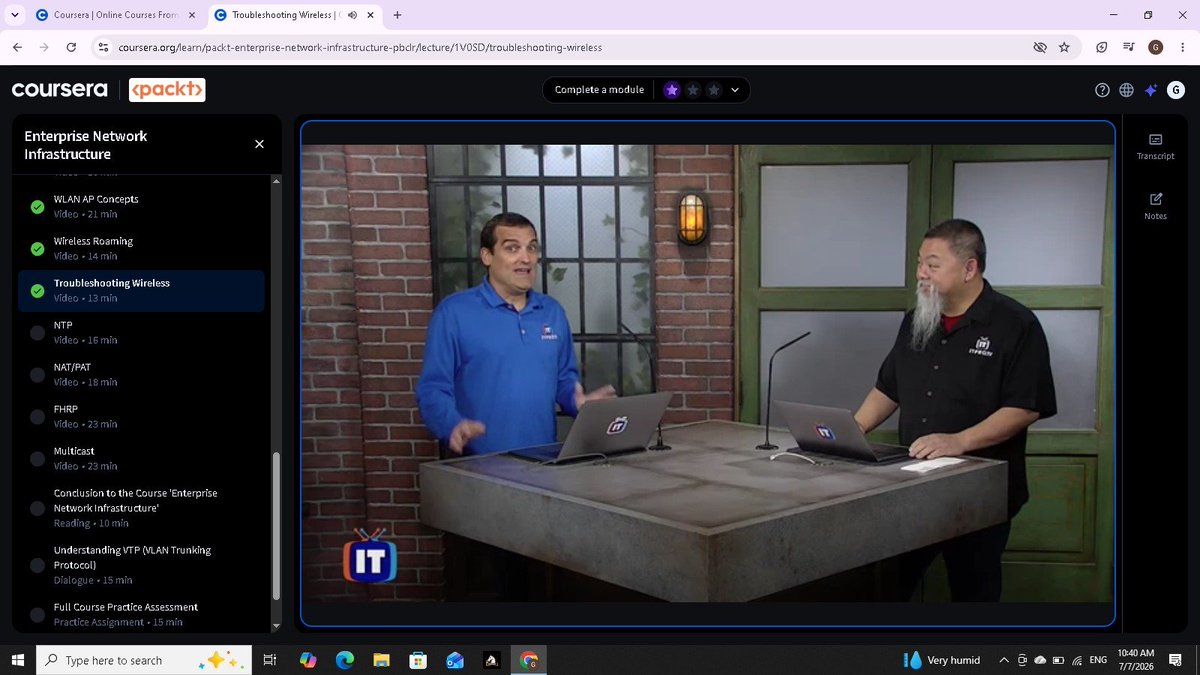
Task: Open the media control icon in toolbar
Action: (1129, 47)
